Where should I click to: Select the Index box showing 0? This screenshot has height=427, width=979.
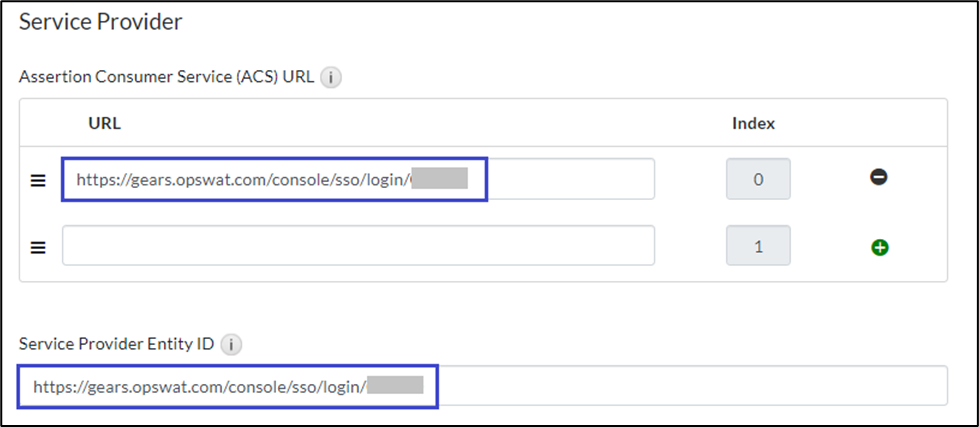758,179
